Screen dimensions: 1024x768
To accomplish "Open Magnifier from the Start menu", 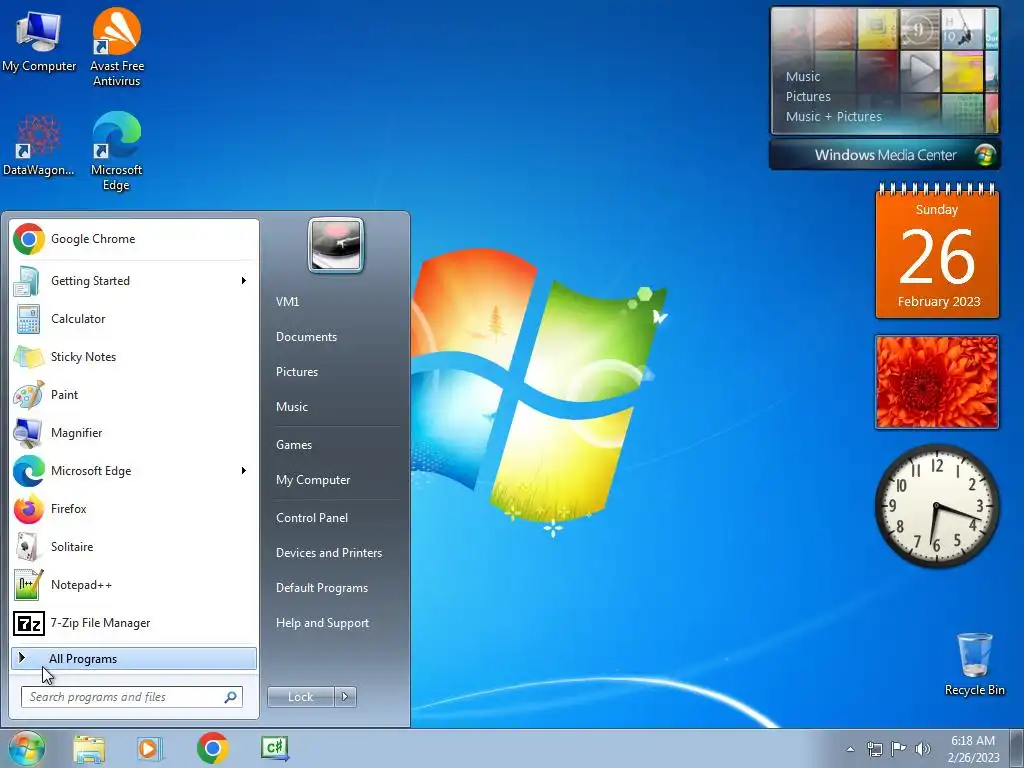I will click(134, 433).
